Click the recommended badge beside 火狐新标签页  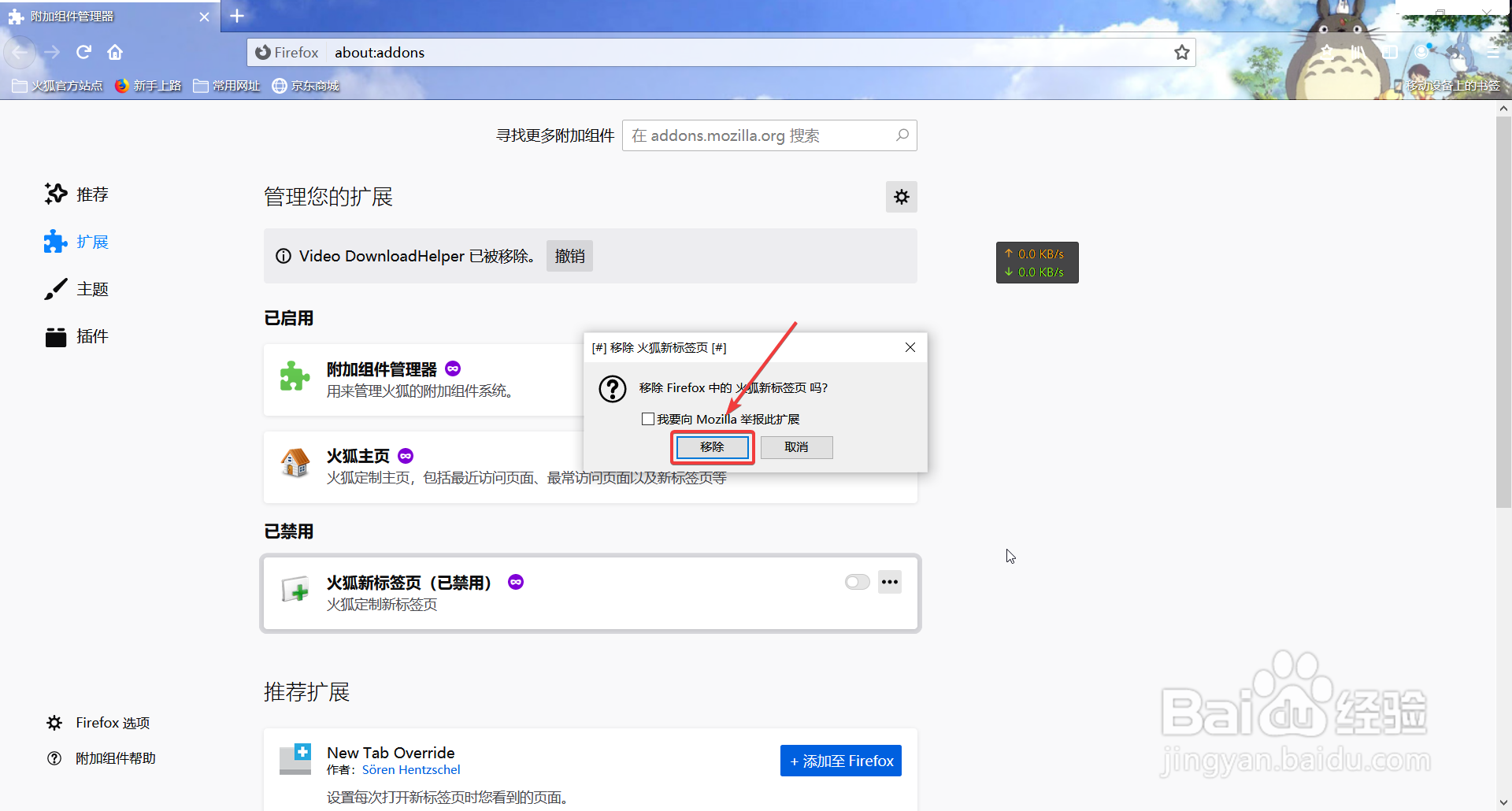pyautogui.click(x=516, y=582)
